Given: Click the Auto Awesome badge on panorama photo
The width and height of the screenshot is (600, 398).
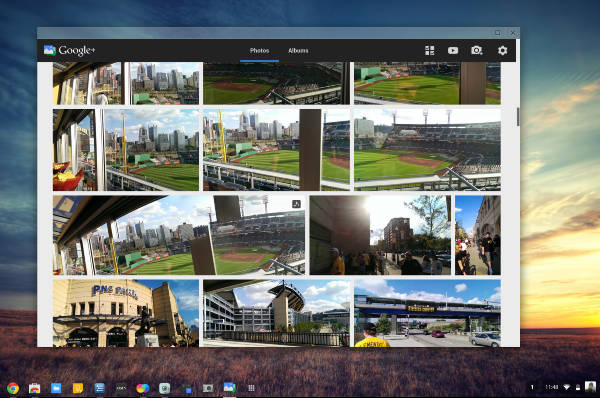Looking at the screenshot, I should (297, 204).
